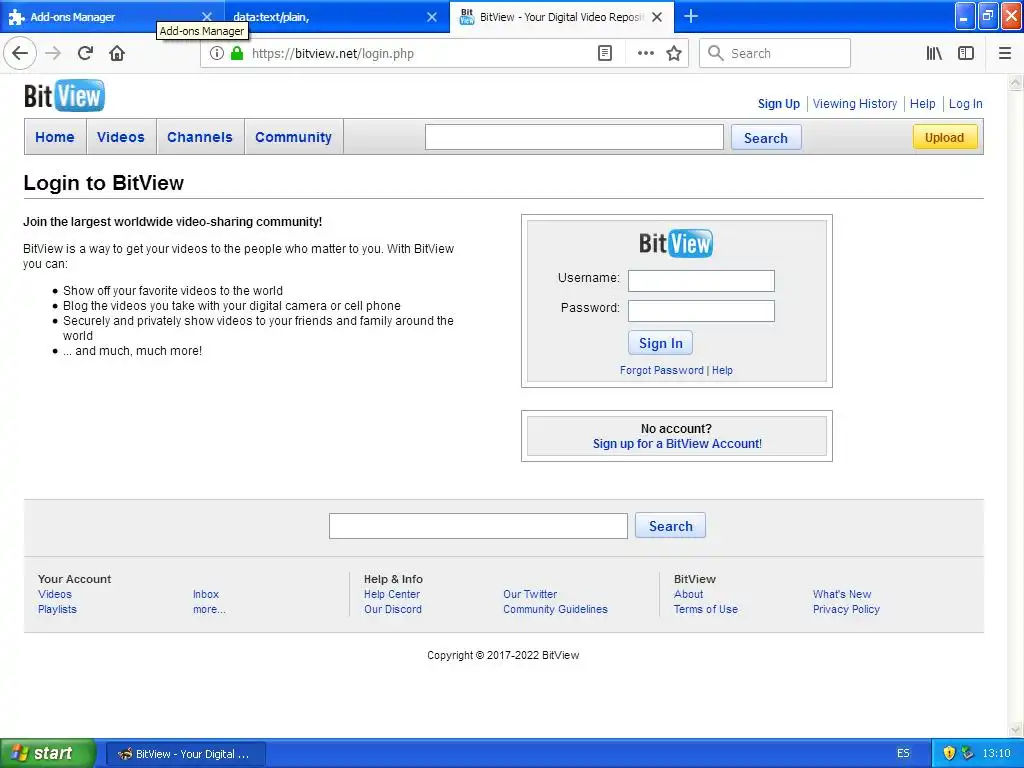Close the Add-ons Manager tab

pyautogui.click(x=207, y=17)
